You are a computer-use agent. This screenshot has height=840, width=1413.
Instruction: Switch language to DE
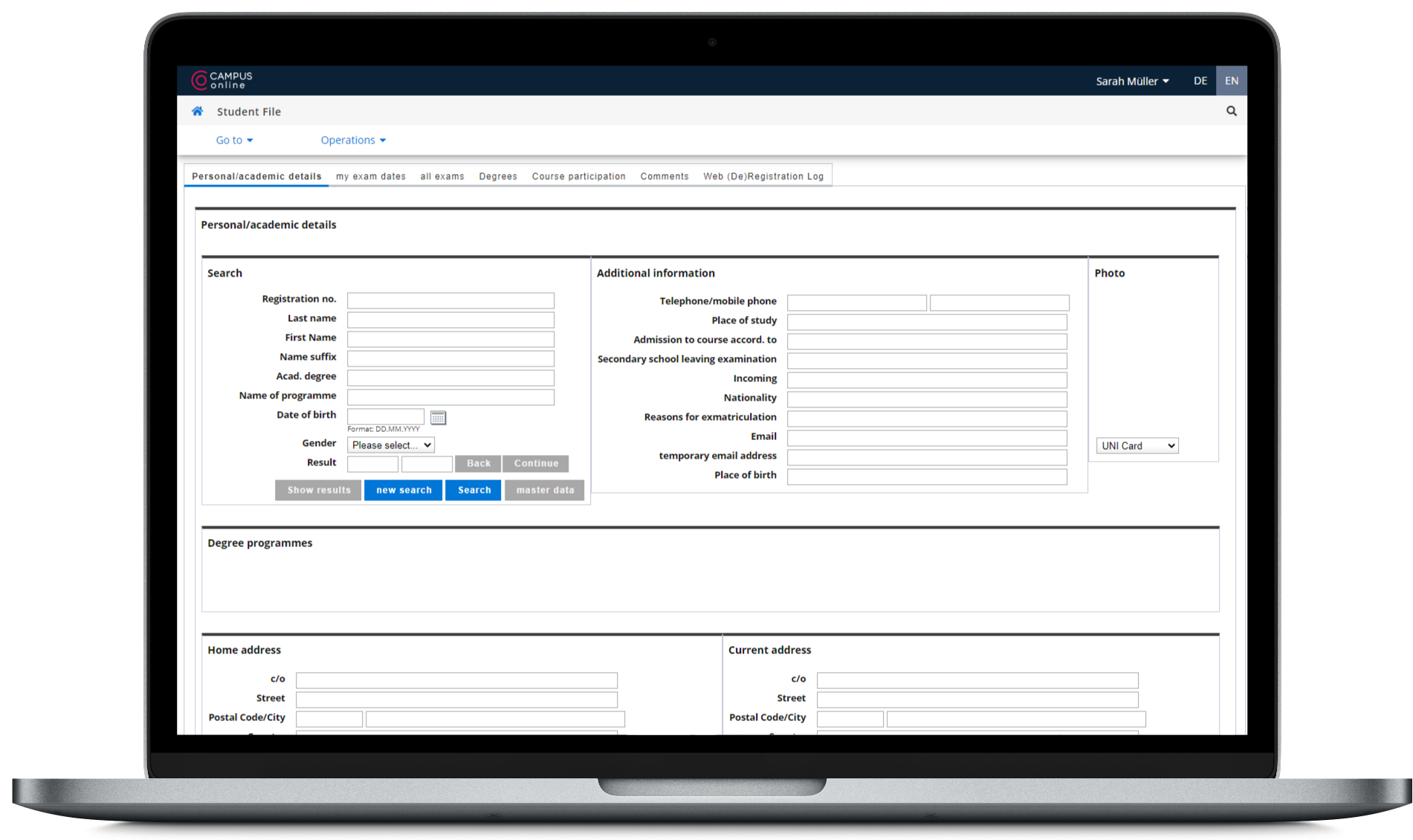pyautogui.click(x=1200, y=81)
